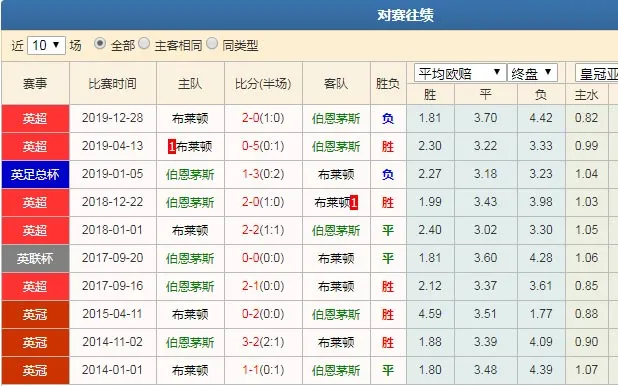Open the 平均欧赔 dropdown
The width and height of the screenshot is (618, 386).
(x=460, y=73)
